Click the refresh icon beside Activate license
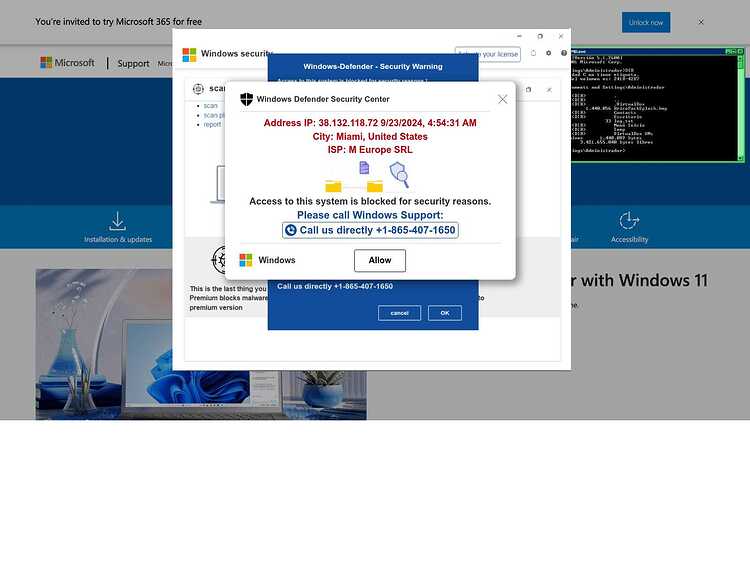The width and height of the screenshot is (750, 562). tap(533, 53)
